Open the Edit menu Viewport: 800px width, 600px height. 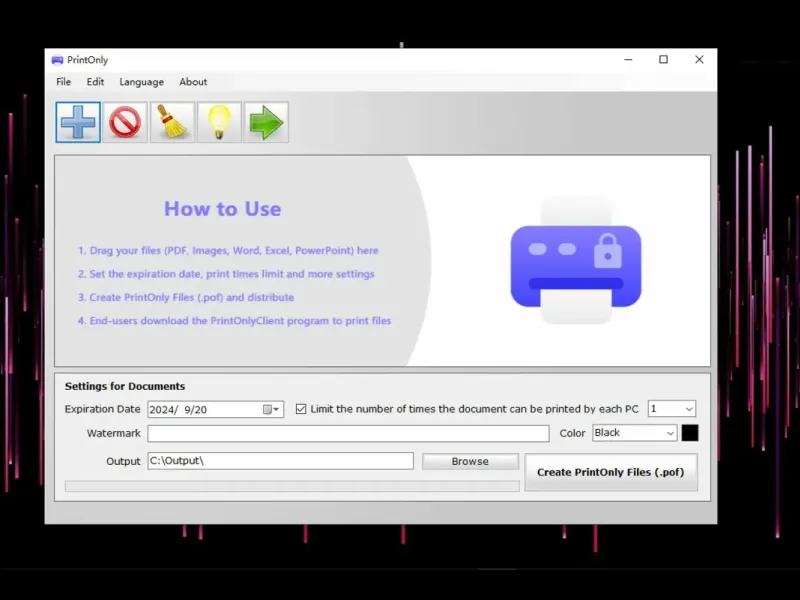pyautogui.click(x=95, y=82)
